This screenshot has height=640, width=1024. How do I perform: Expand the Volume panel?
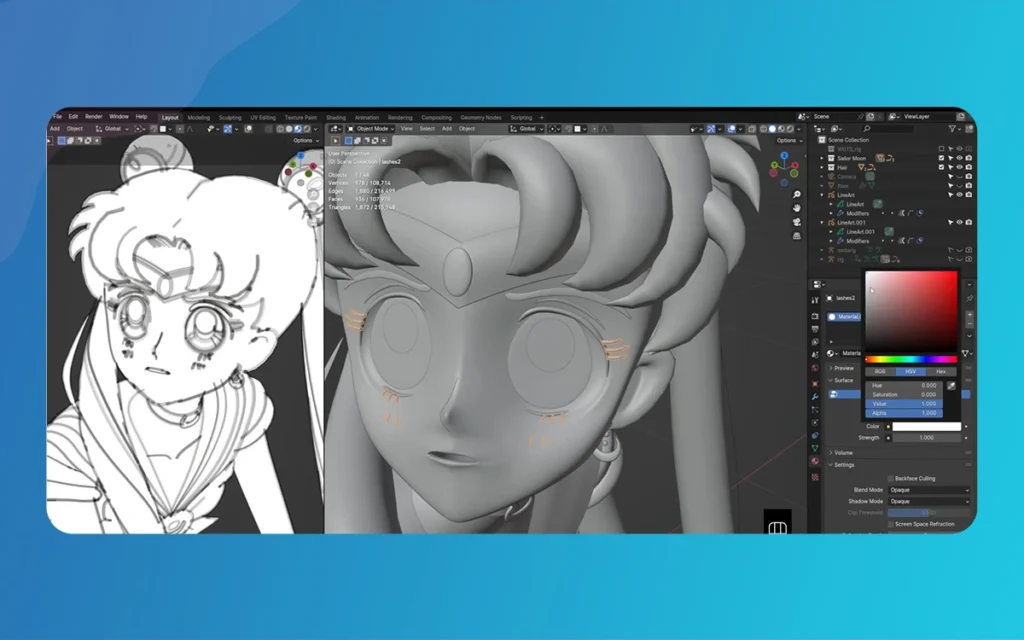pos(842,453)
